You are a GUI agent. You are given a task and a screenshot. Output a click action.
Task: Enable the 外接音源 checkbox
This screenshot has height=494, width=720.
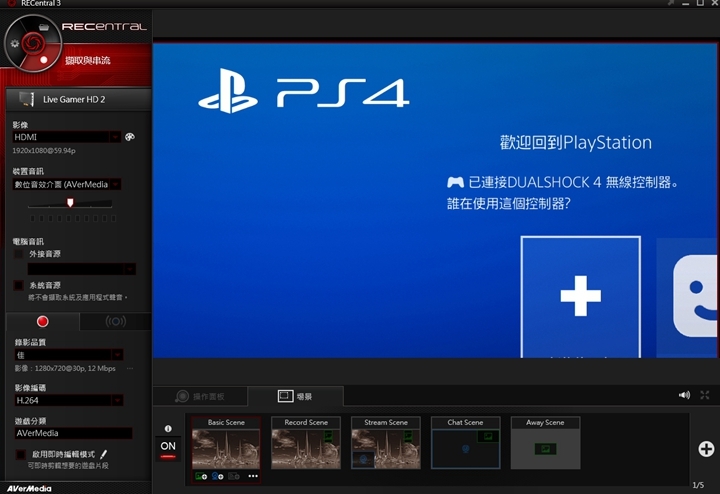coord(18,254)
